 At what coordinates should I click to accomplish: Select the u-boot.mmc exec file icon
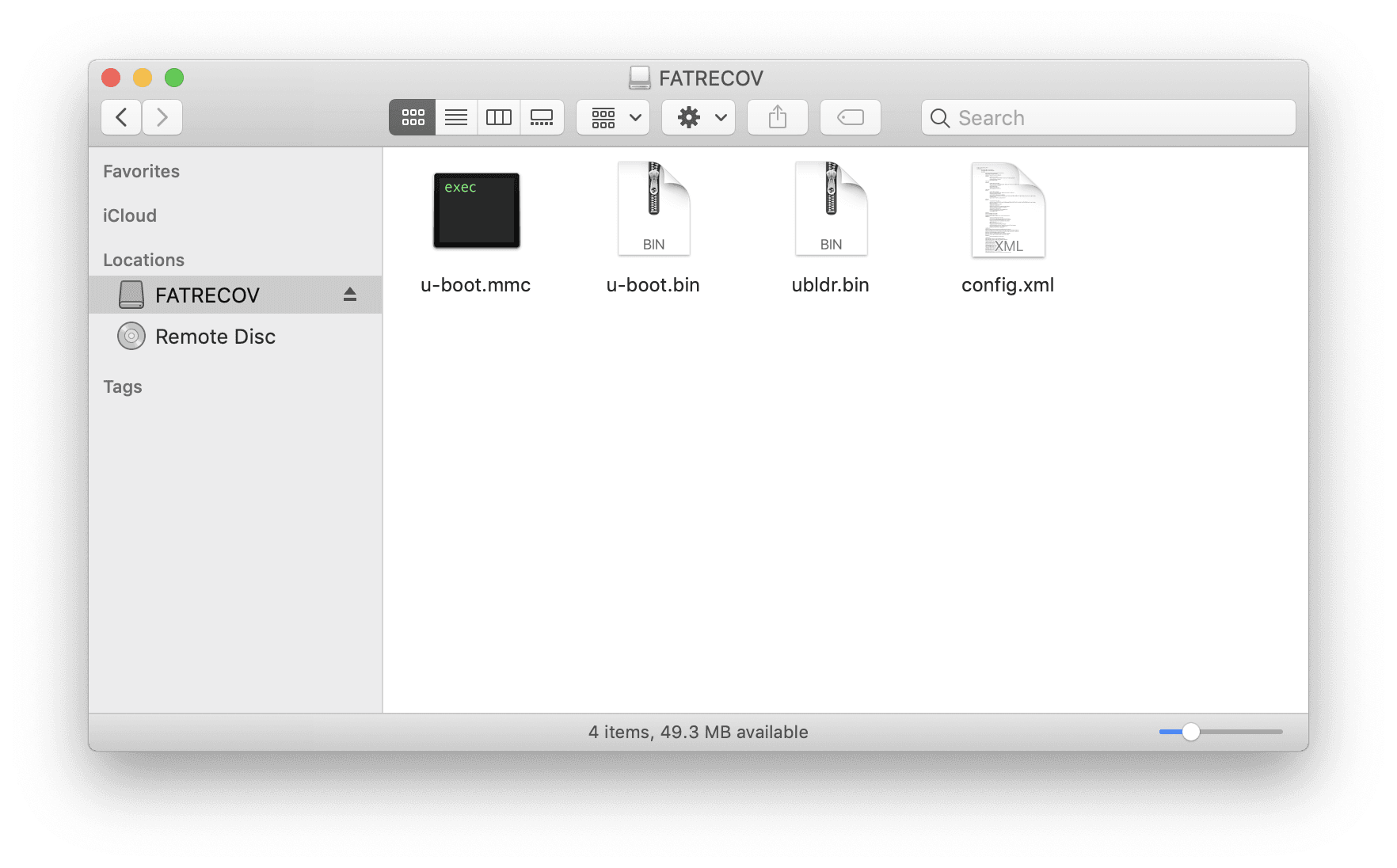476,211
